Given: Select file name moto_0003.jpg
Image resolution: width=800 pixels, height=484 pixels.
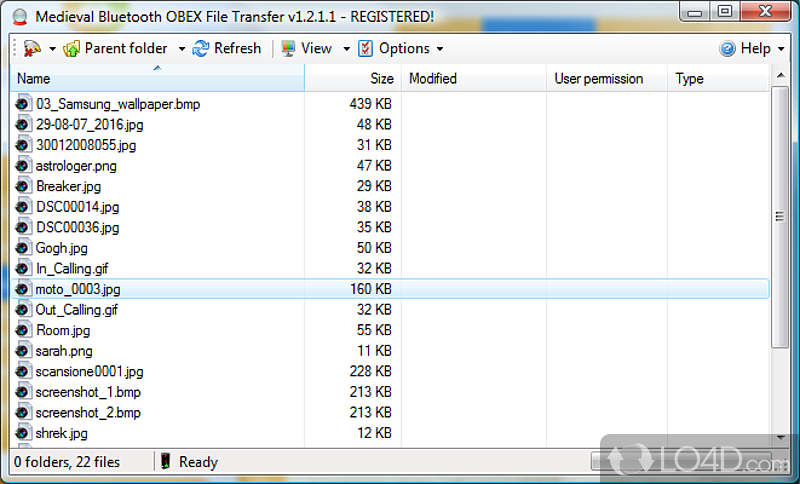Looking at the screenshot, I should click(x=78, y=289).
